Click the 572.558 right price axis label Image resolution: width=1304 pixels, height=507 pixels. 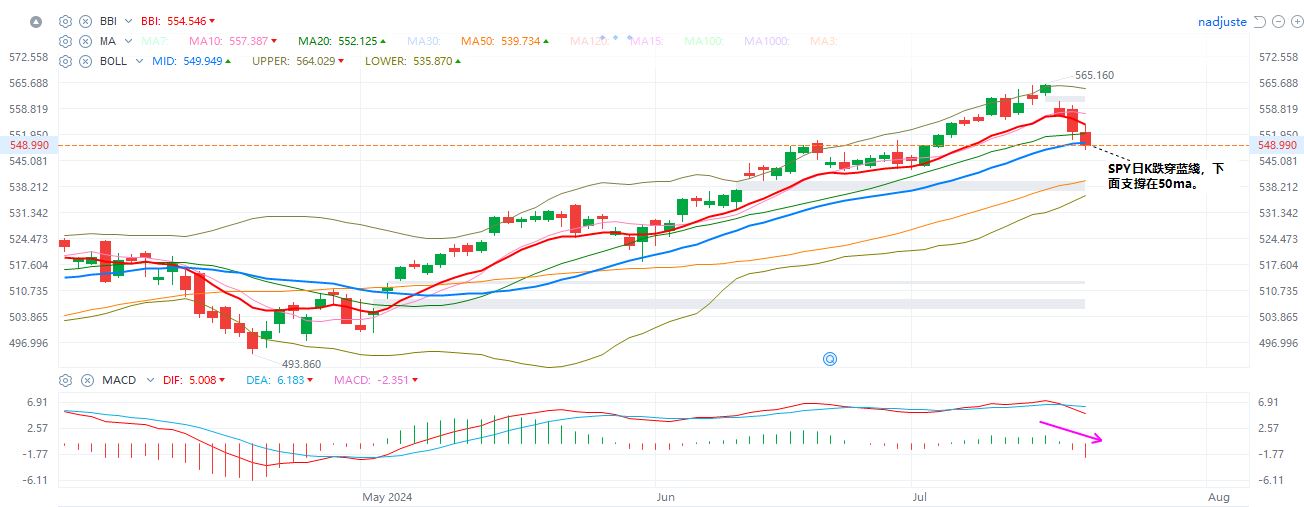pos(1277,57)
